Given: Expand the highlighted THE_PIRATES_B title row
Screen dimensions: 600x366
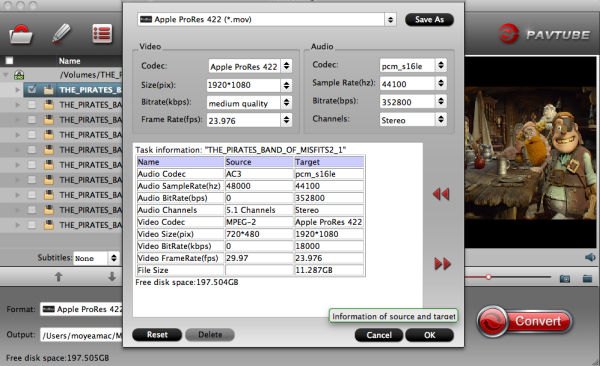Looking at the screenshot, I should [x=17, y=90].
